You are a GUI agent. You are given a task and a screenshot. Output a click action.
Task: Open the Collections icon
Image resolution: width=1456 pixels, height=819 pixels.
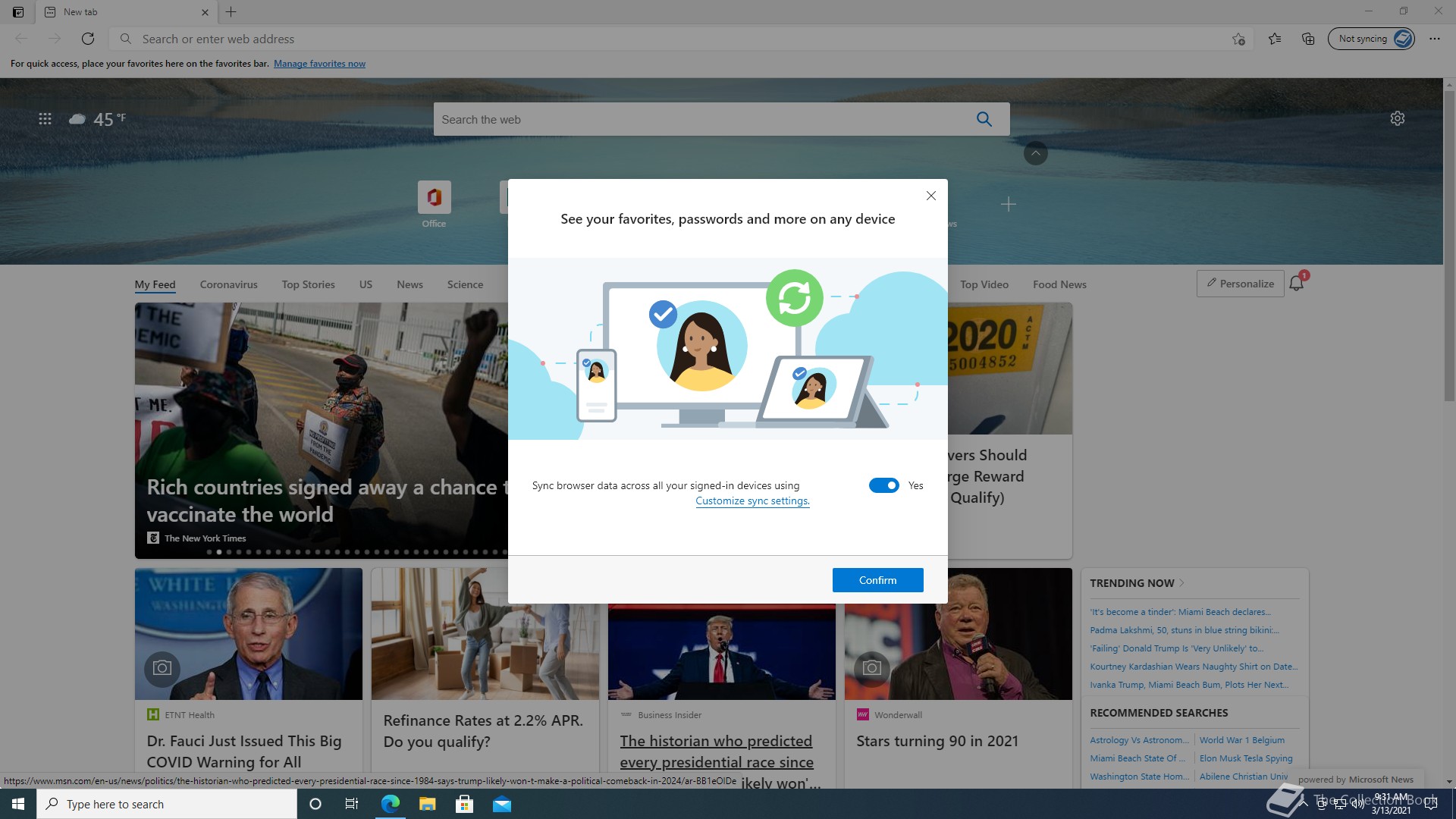click(x=1308, y=39)
